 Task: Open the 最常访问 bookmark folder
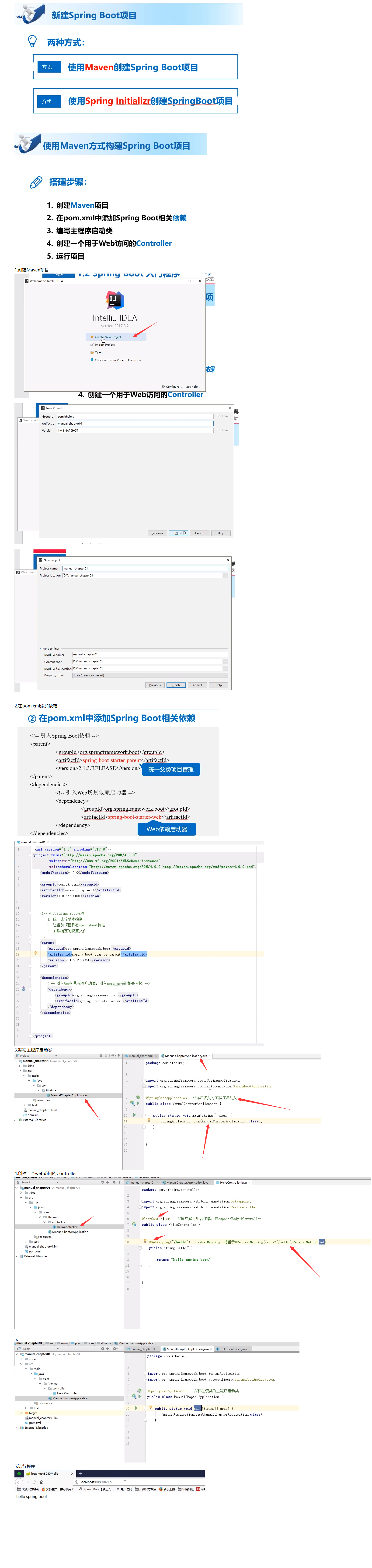(125, 1490)
